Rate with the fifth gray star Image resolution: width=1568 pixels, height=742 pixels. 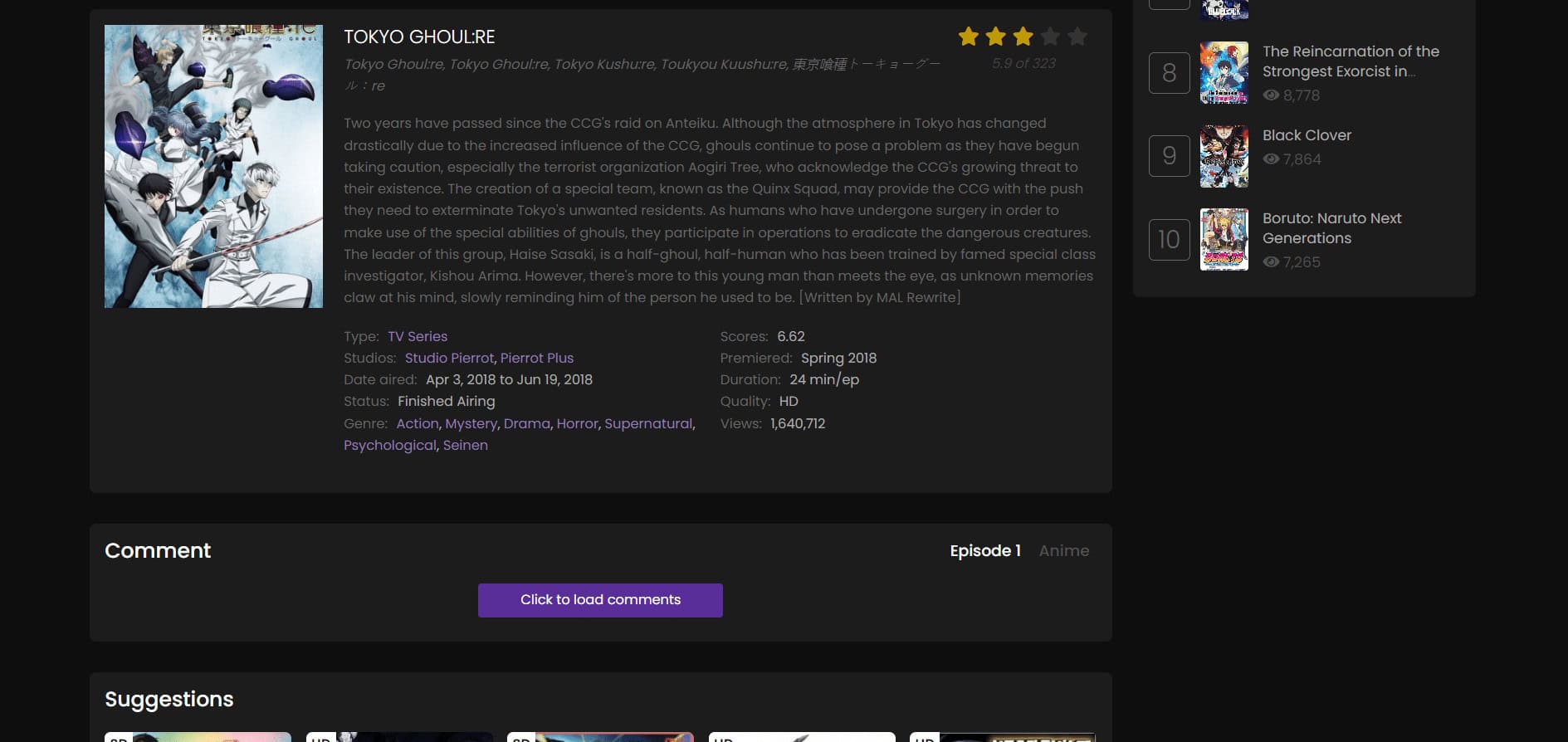click(1077, 37)
